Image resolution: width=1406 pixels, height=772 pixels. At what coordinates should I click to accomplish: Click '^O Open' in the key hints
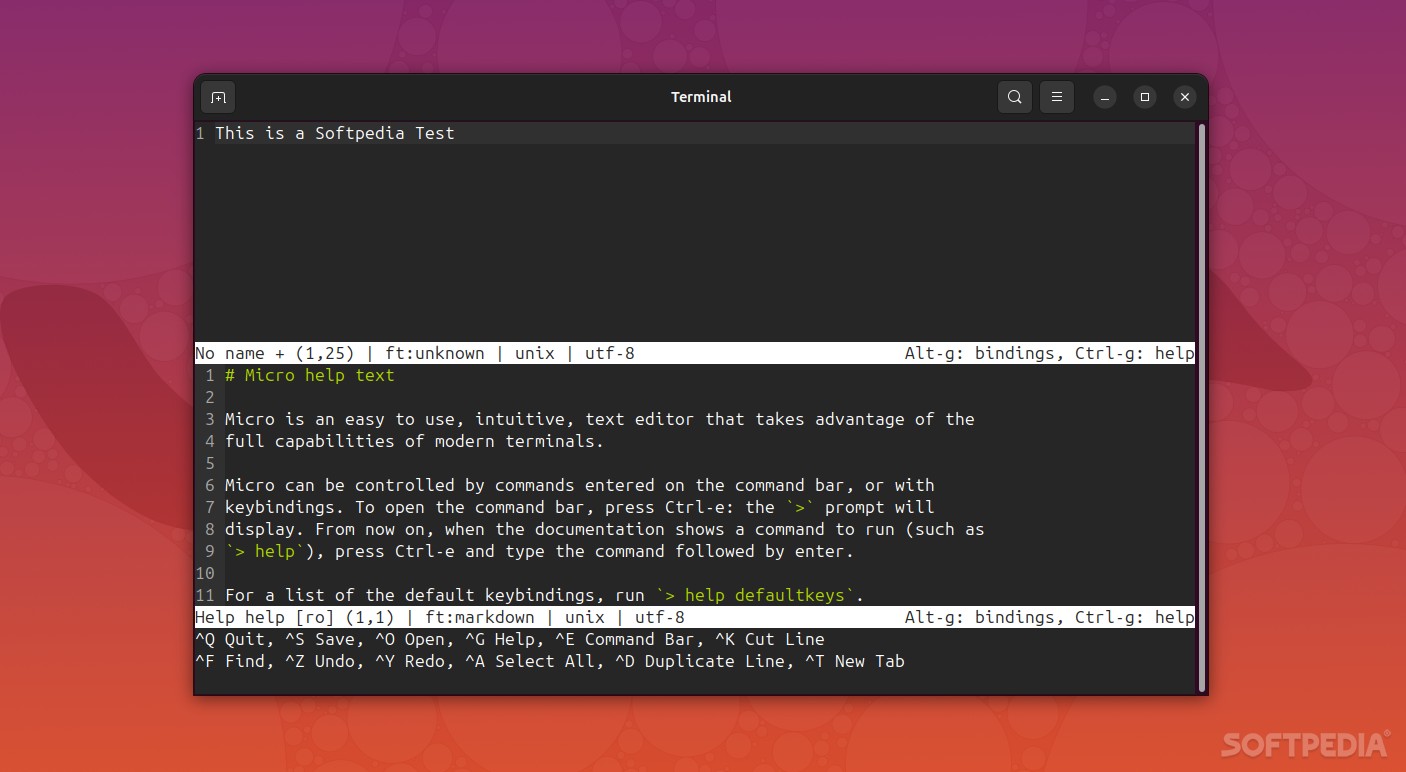coord(410,639)
